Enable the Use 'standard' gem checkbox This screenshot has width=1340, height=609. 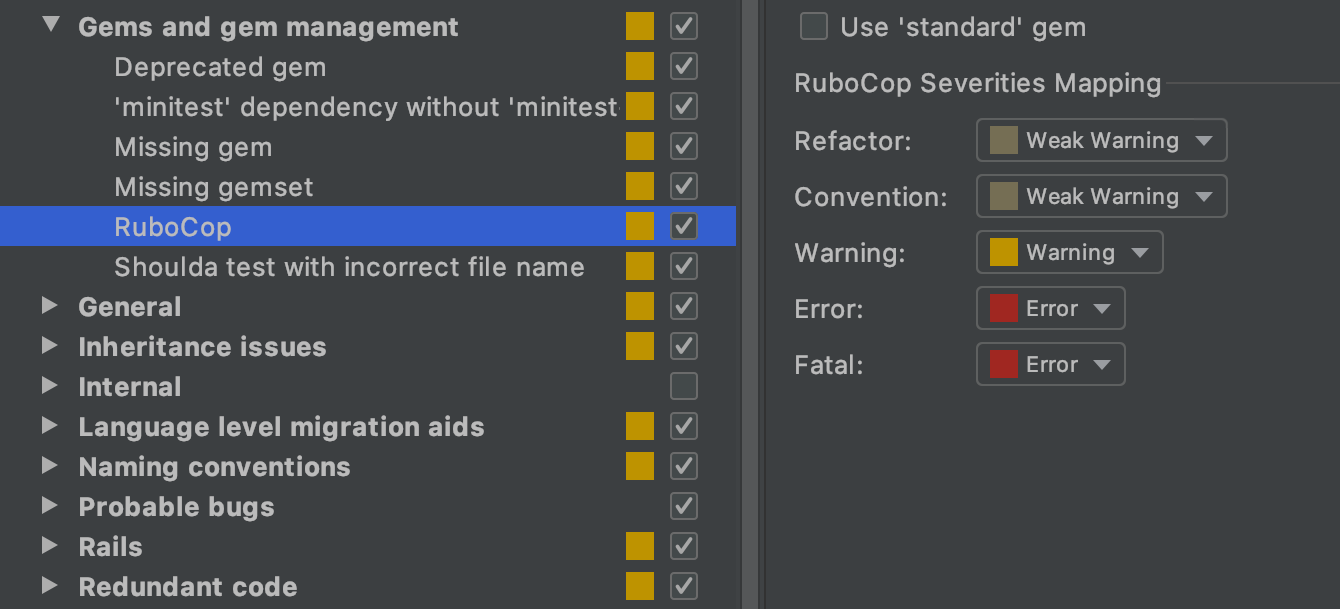point(813,27)
